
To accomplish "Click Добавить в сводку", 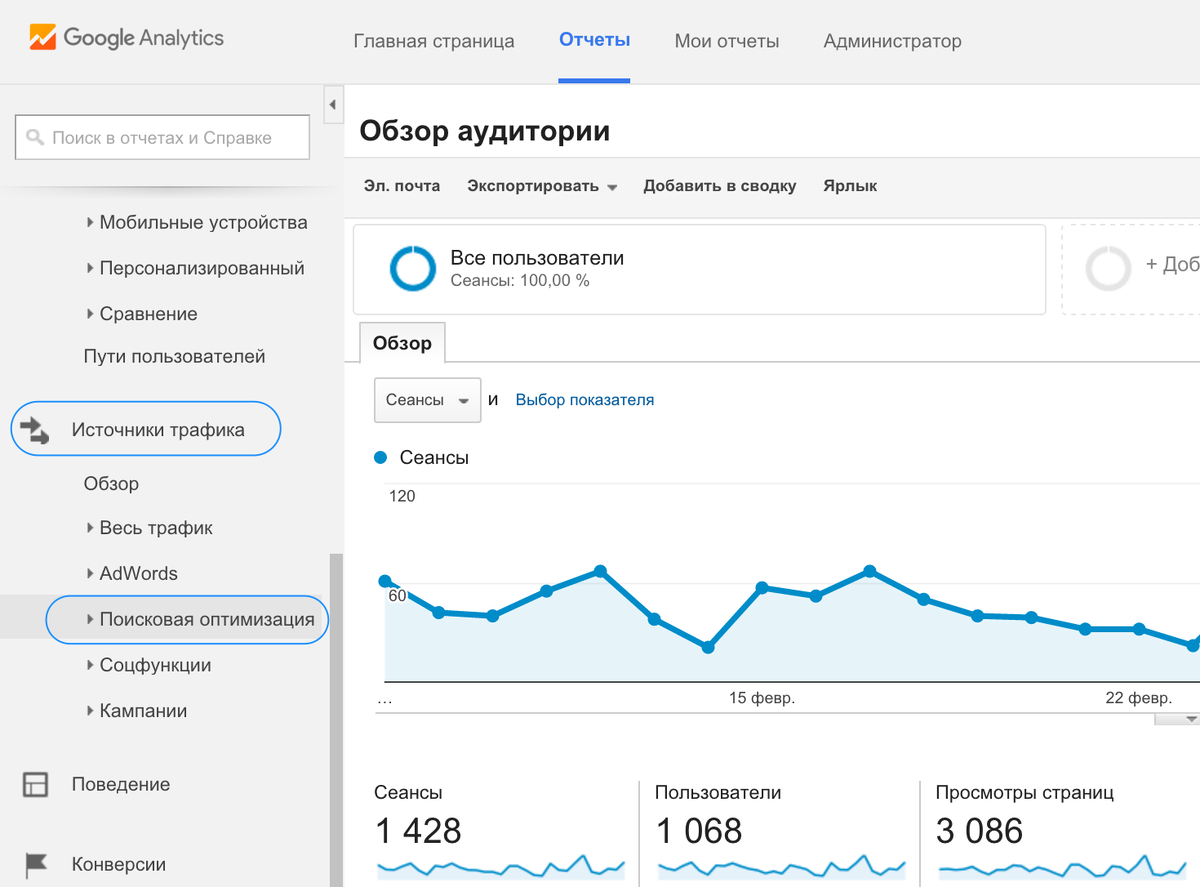I will pyautogui.click(x=720, y=186).
